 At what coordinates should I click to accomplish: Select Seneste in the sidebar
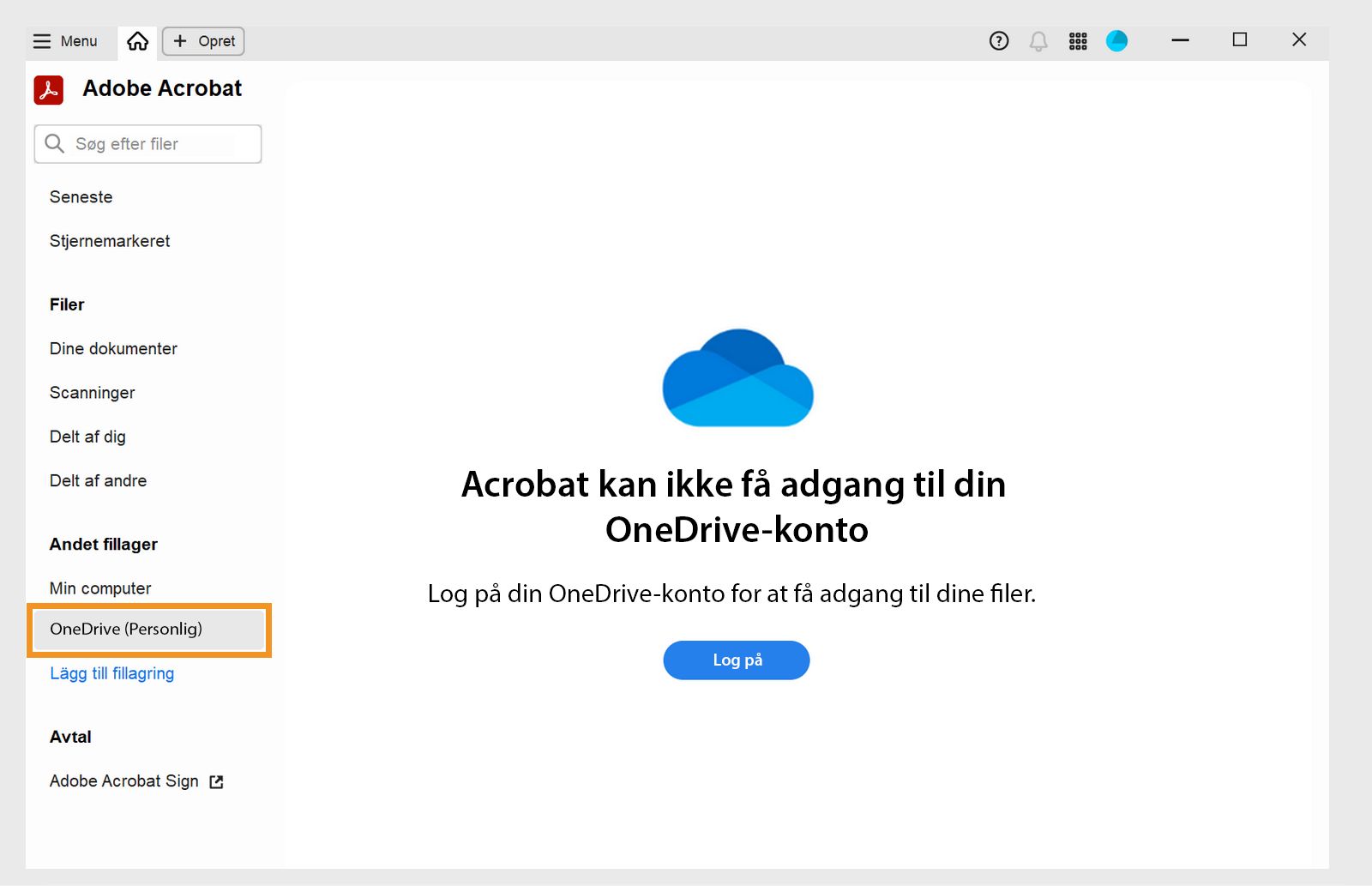click(x=81, y=196)
